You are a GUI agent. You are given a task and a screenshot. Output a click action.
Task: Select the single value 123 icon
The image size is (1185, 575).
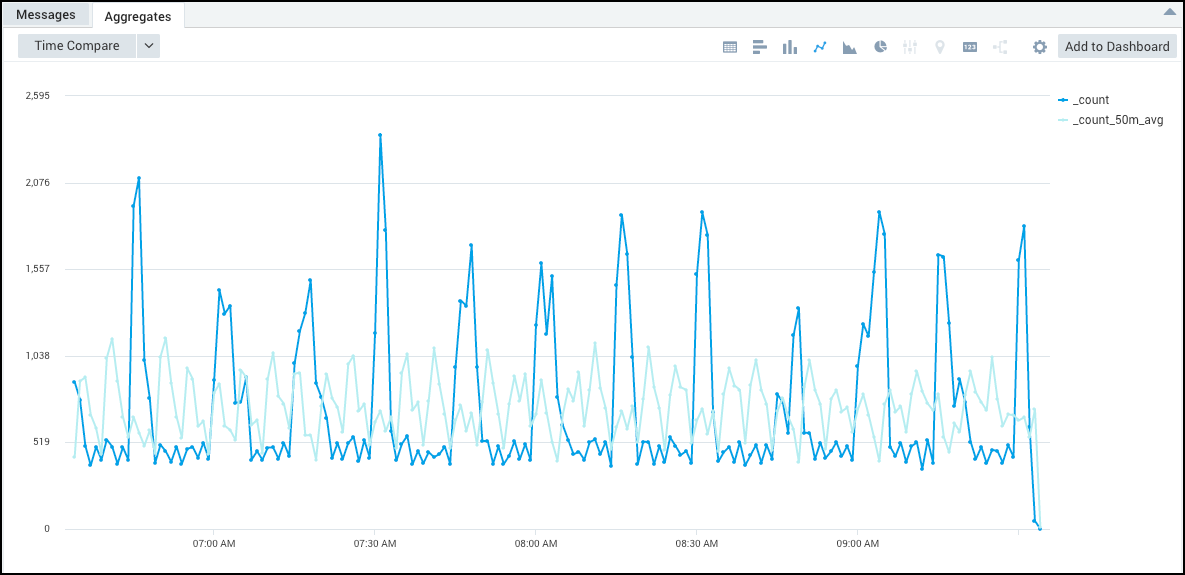(969, 47)
